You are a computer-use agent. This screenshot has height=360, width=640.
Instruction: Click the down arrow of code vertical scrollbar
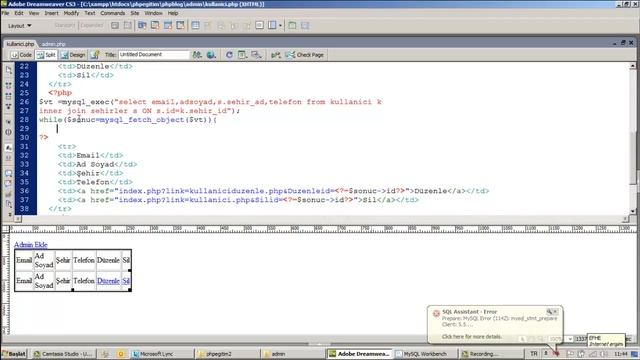click(x=633, y=211)
